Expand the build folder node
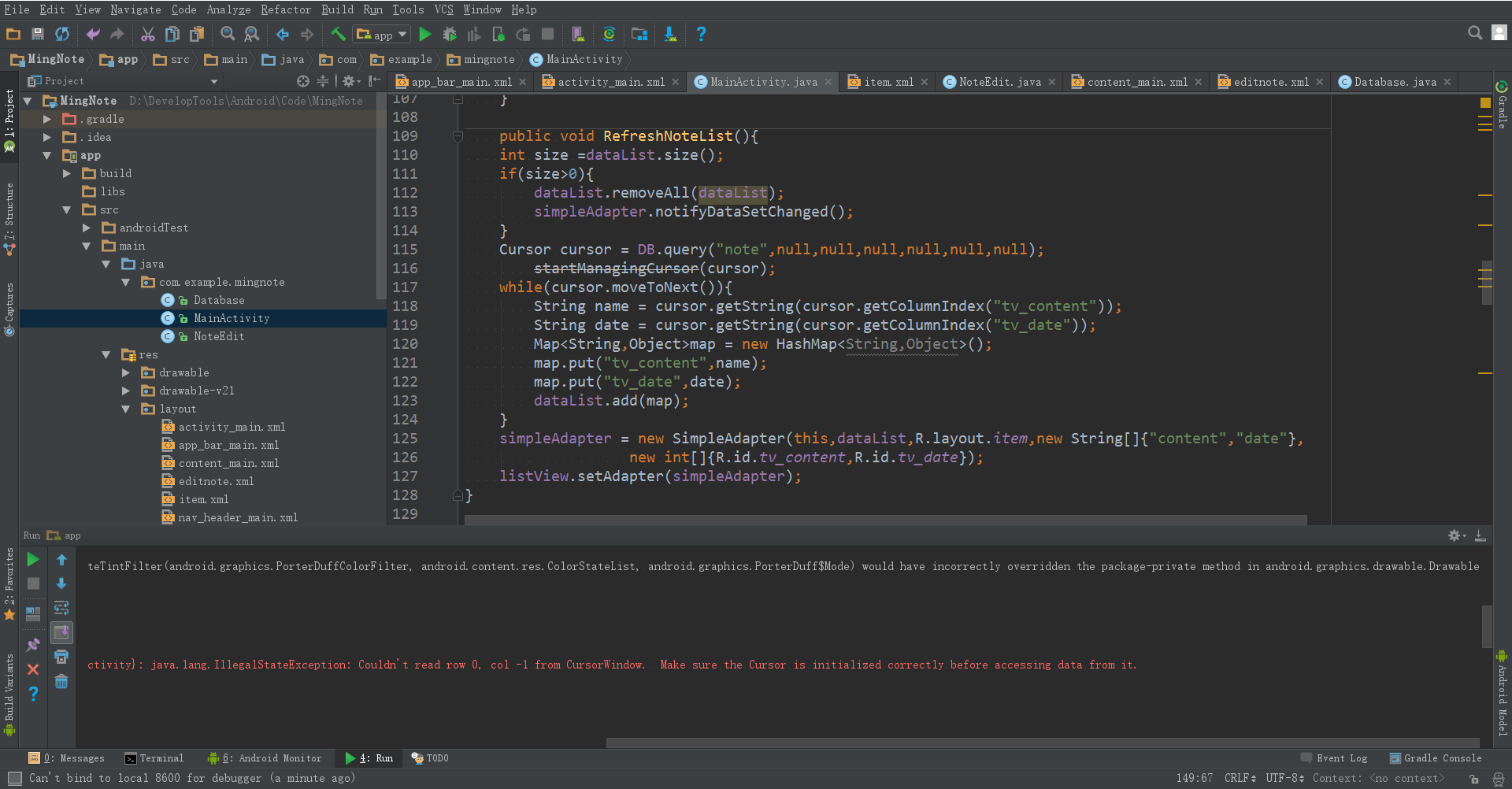Image resolution: width=1512 pixels, height=789 pixels. point(67,173)
